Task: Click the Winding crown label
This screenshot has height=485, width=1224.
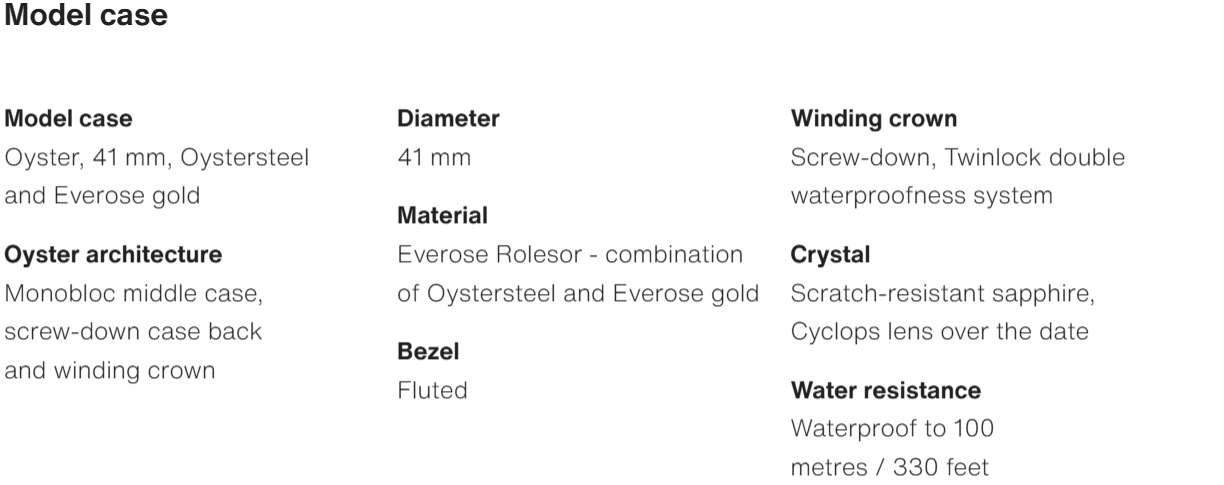Action: click(x=873, y=119)
